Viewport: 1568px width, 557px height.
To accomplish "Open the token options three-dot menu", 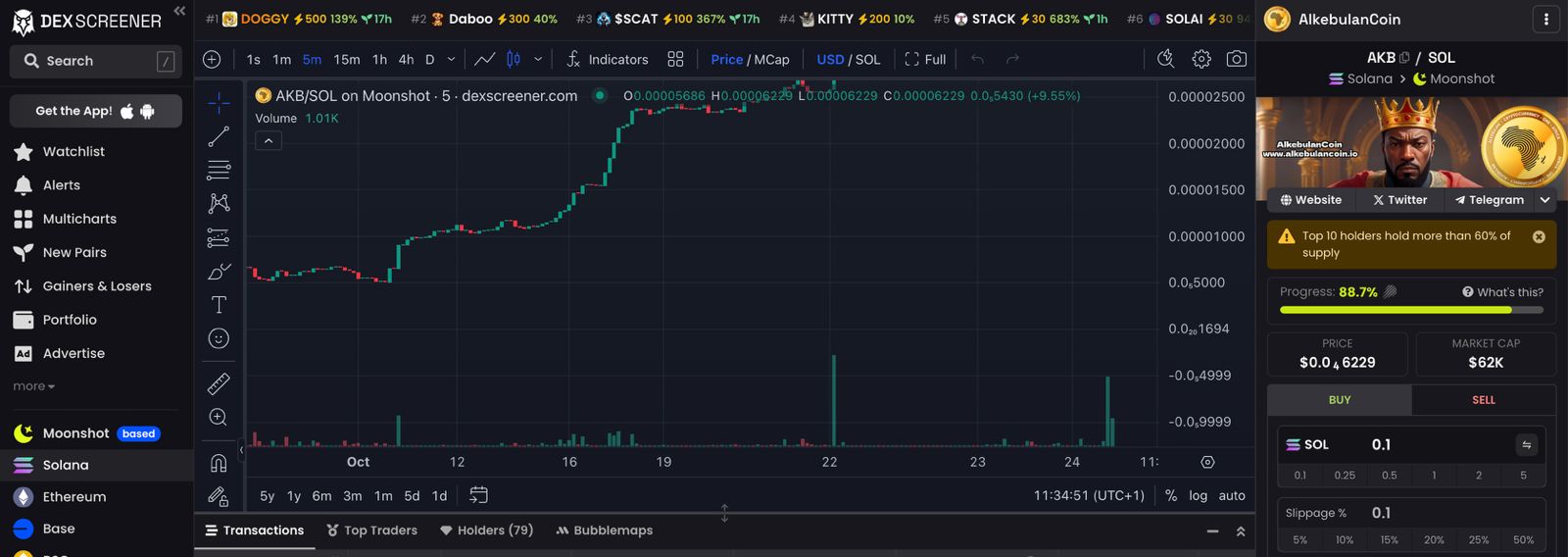I will click(1545, 20).
